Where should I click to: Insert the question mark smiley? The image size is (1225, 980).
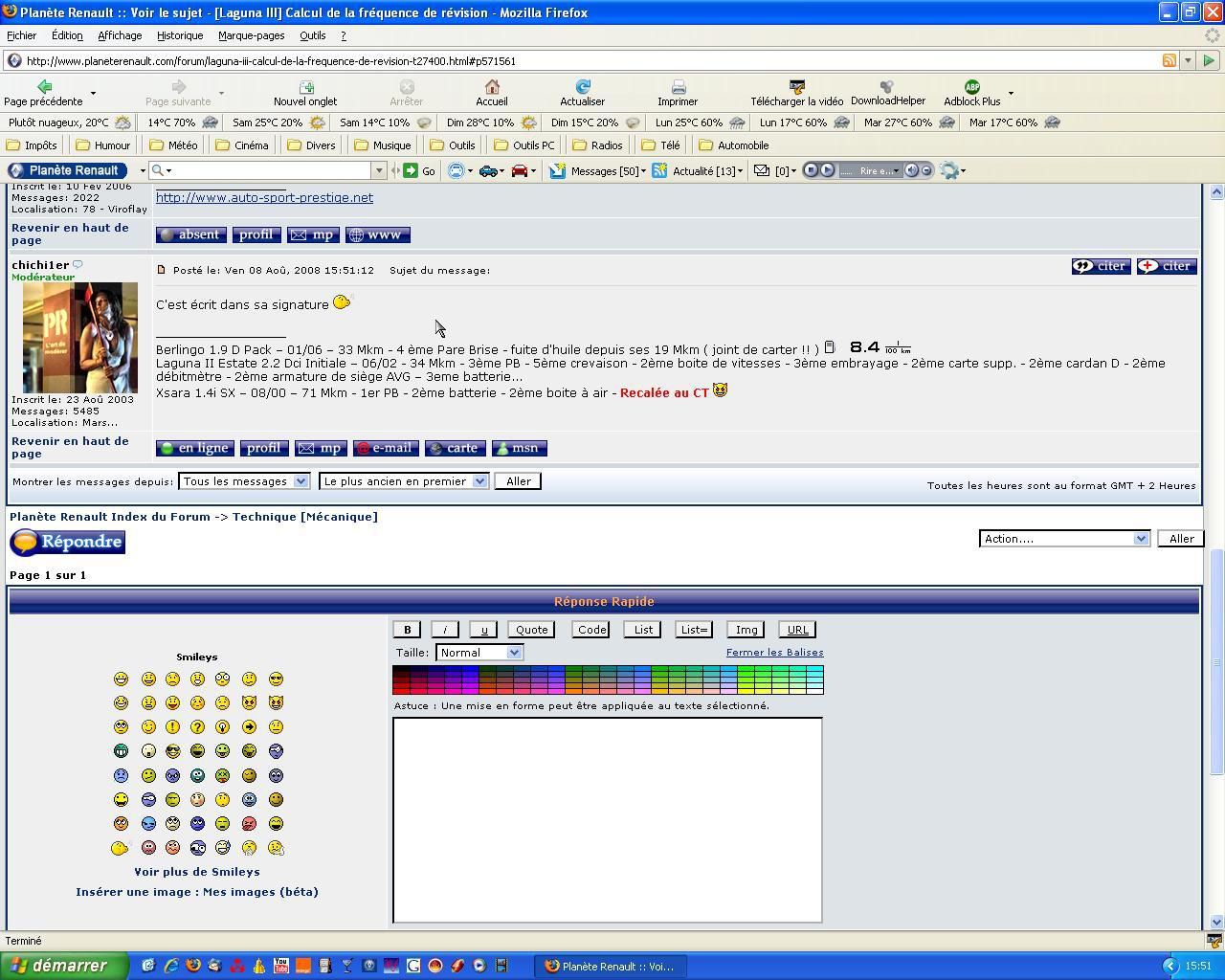[x=197, y=726]
